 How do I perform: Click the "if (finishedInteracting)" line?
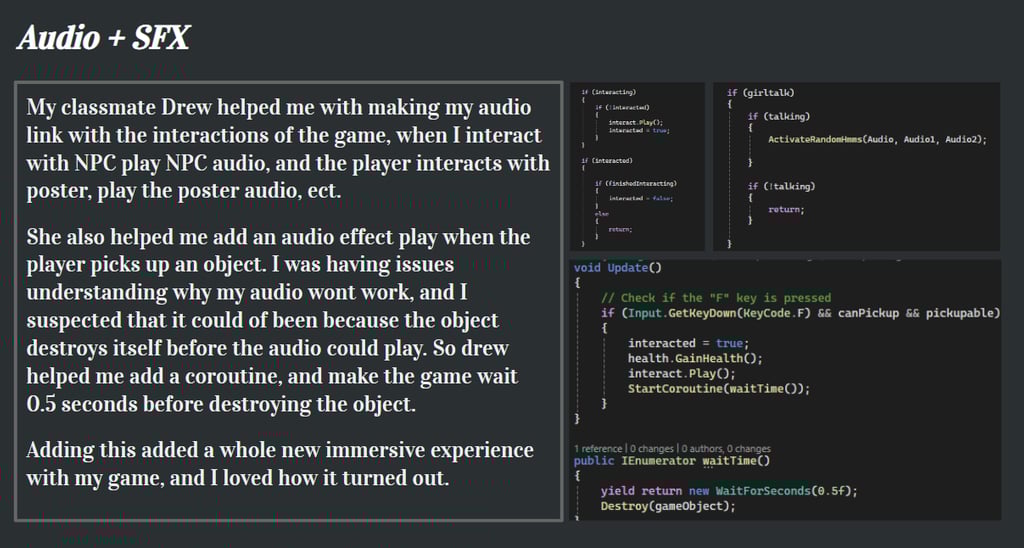tap(635, 184)
